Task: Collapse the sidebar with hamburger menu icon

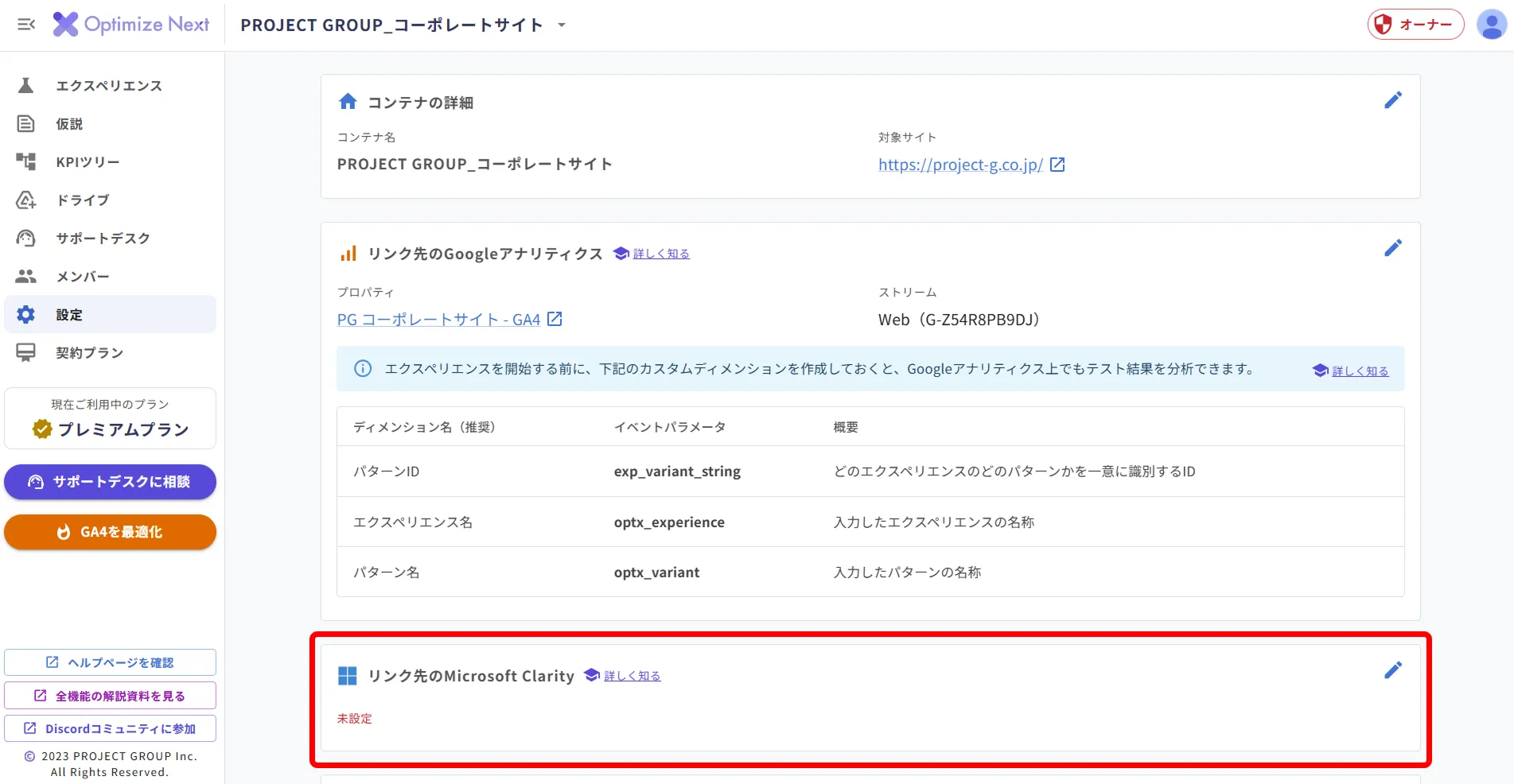Action: tap(26, 25)
